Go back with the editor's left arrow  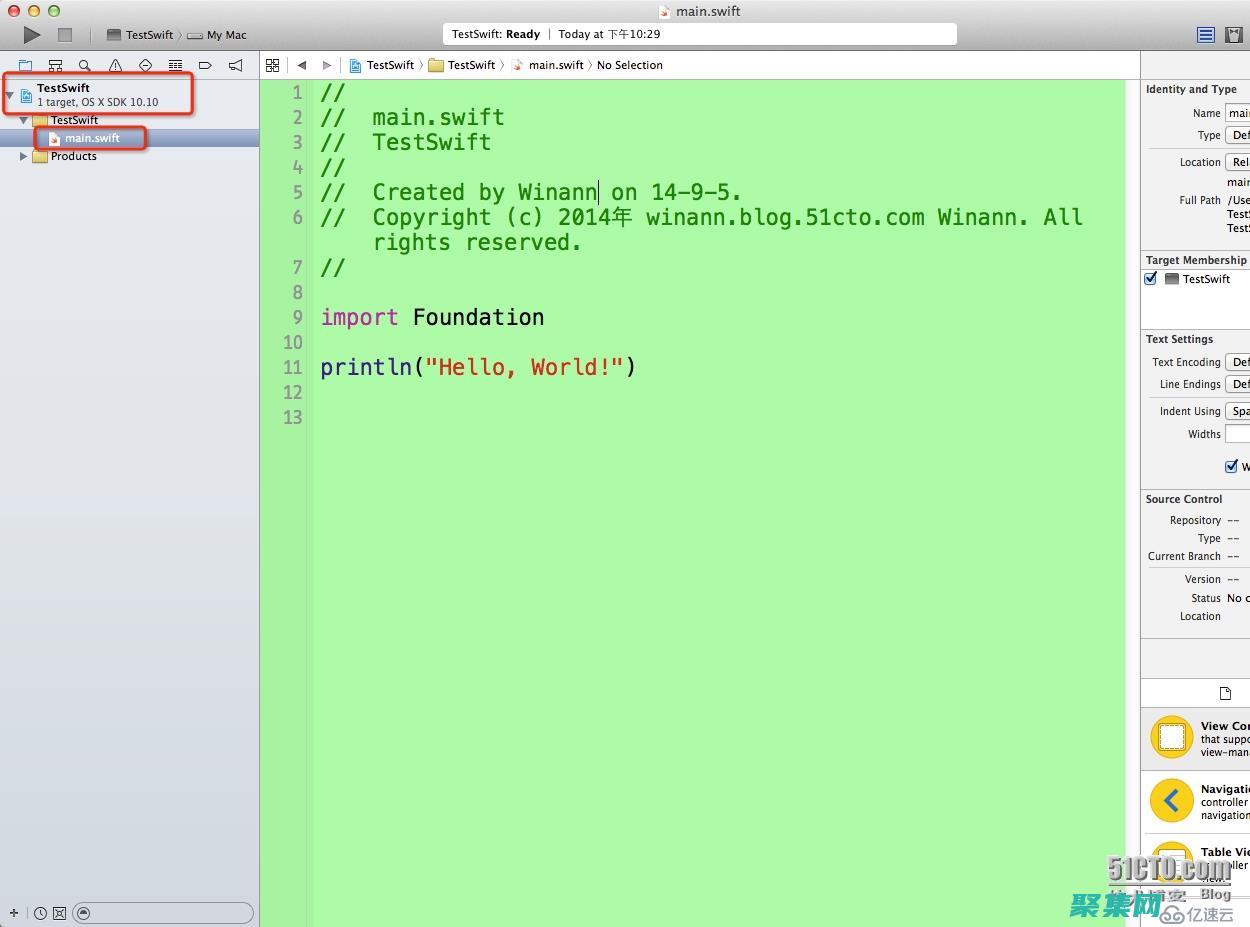pos(301,65)
